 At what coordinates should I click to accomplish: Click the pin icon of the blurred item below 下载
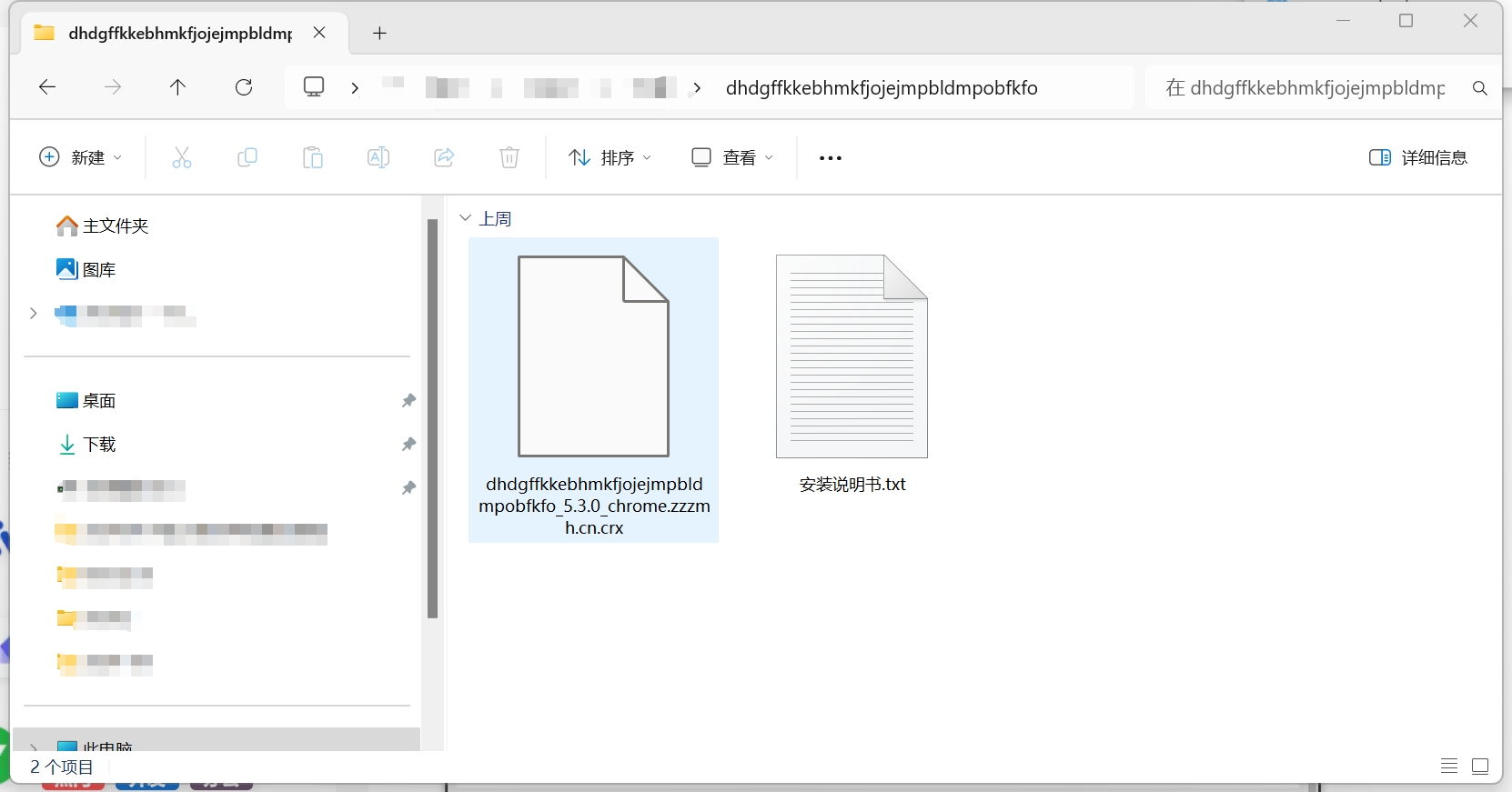(408, 487)
